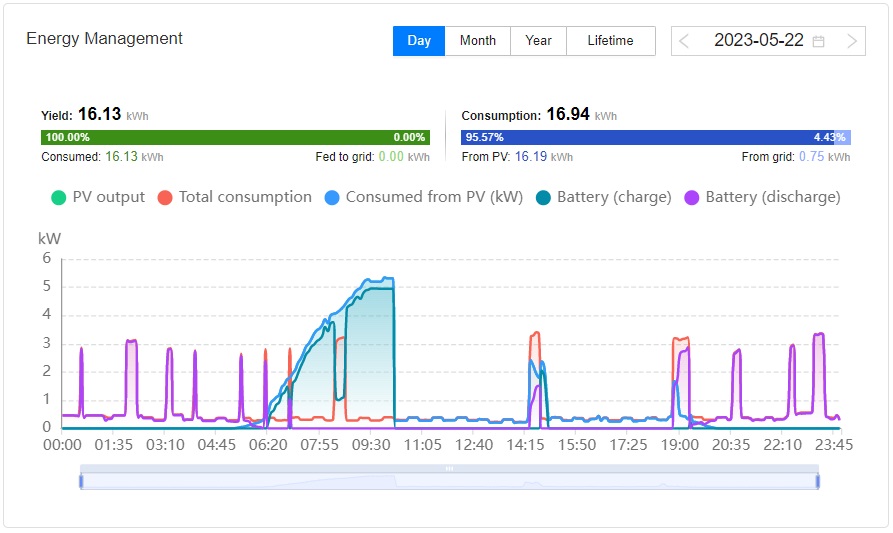This screenshot has width=893, height=533.
Task: Click the top grip of zoom slider
Action: [449, 468]
